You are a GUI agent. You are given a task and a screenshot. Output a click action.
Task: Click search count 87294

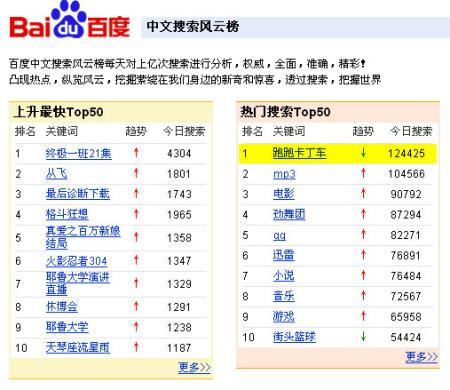406,215
